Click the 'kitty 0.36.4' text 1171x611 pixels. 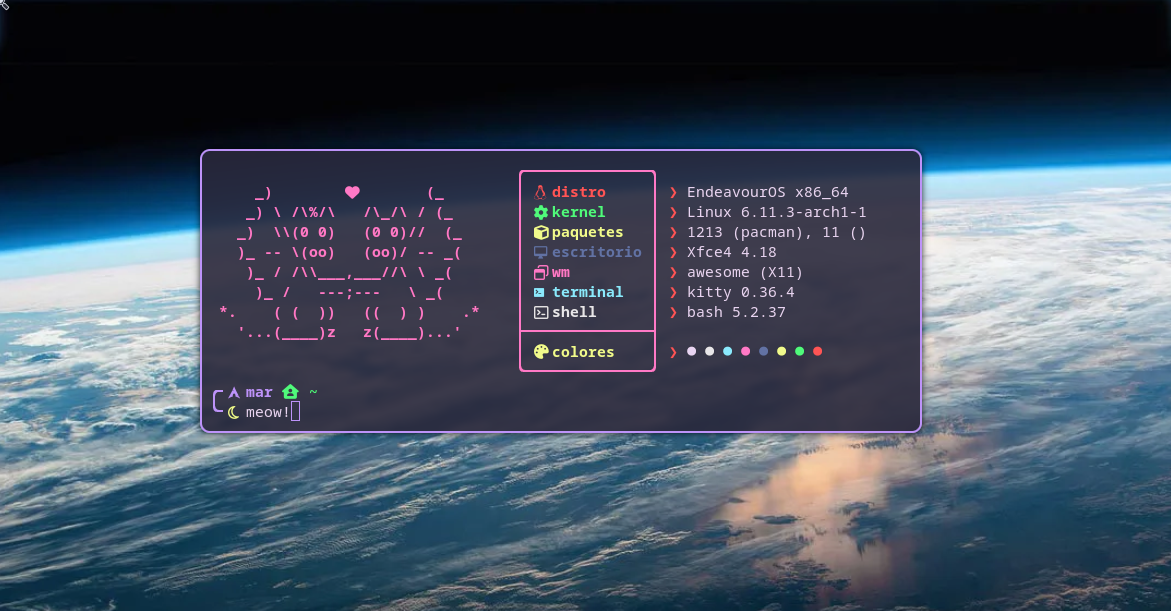[741, 293]
